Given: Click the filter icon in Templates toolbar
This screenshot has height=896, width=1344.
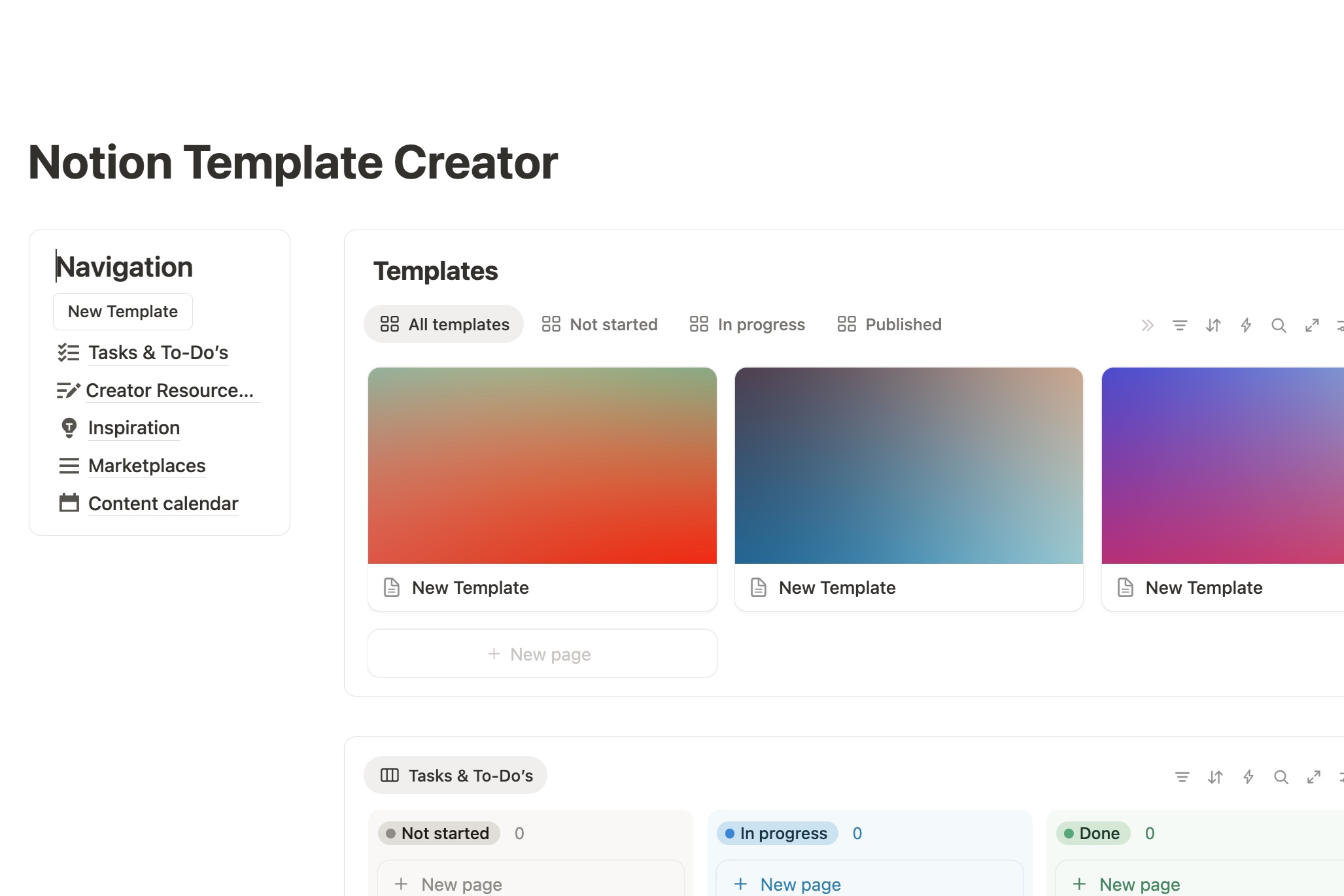Looking at the screenshot, I should click(x=1180, y=325).
